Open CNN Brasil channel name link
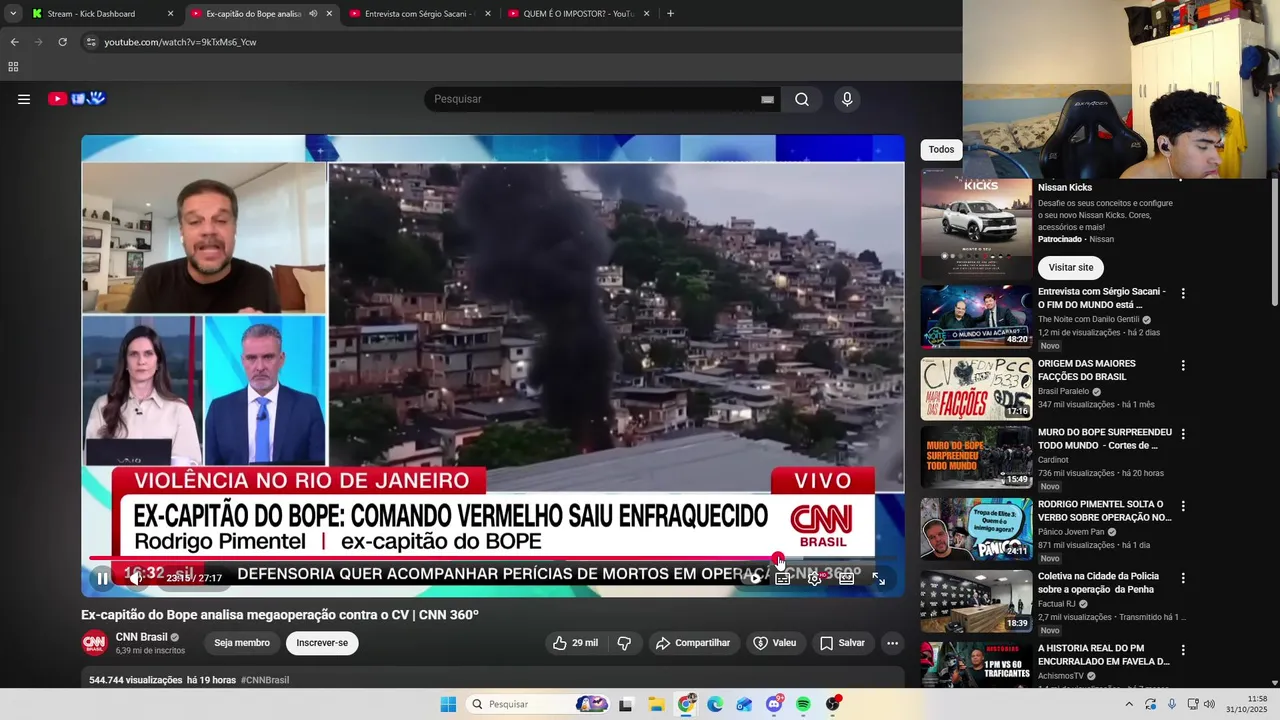The height and width of the screenshot is (720, 1280). (141, 637)
